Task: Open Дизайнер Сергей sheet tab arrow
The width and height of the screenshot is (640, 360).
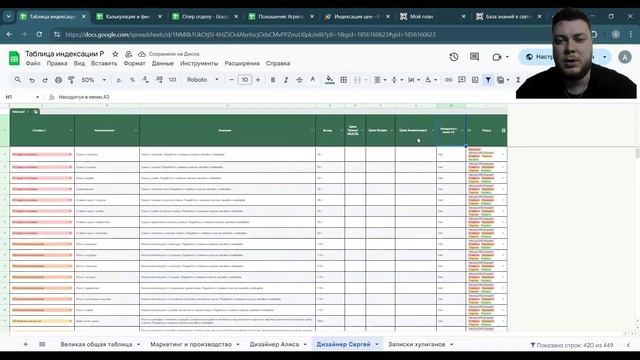Action: point(377,344)
